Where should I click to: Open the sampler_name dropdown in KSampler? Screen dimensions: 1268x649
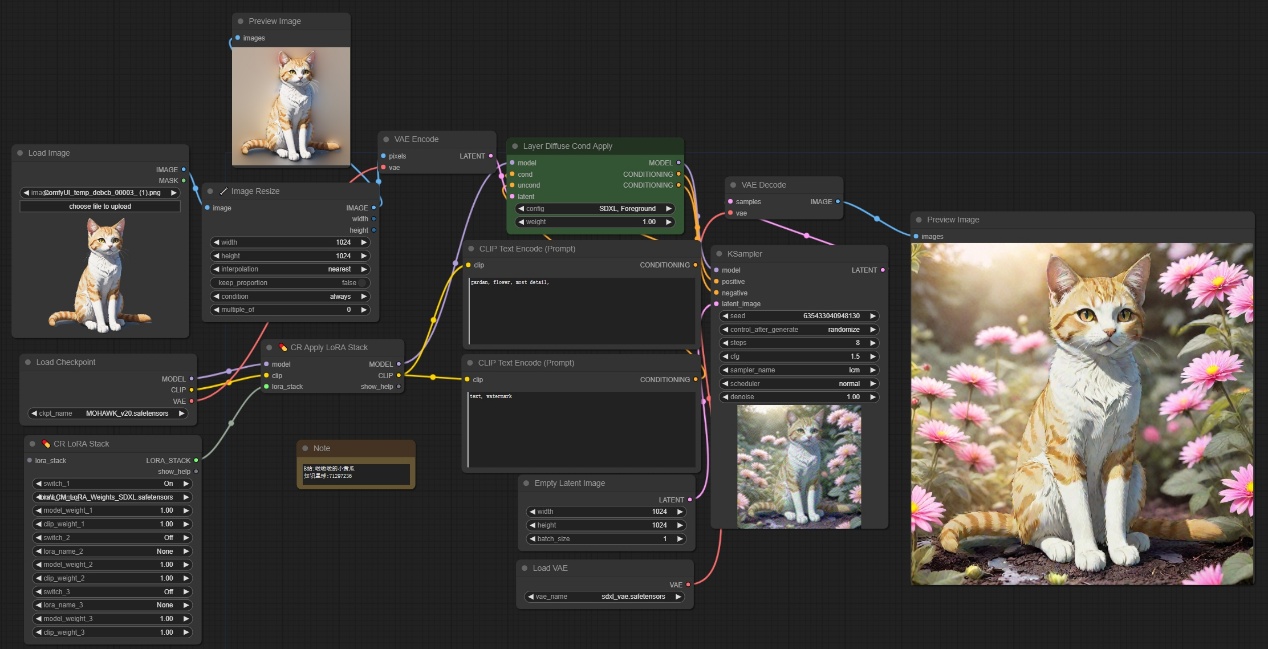tap(798, 370)
